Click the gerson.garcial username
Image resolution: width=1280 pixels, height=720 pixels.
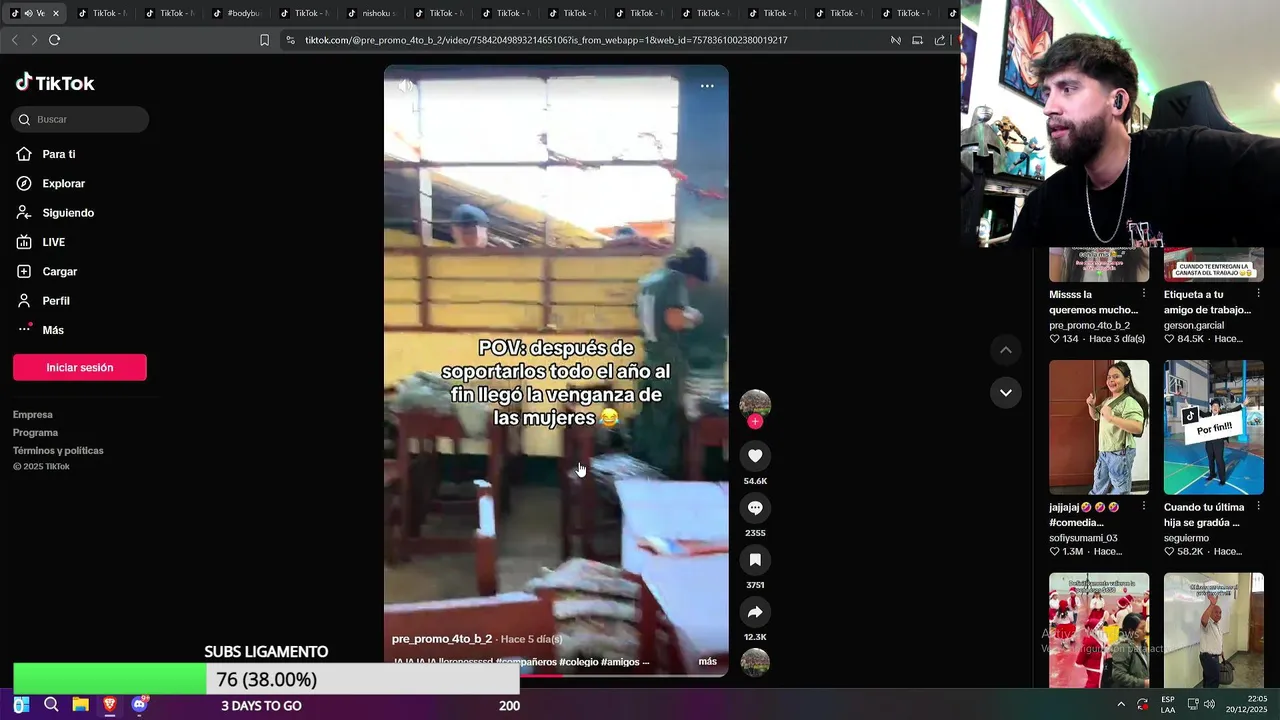pos(1194,325)
